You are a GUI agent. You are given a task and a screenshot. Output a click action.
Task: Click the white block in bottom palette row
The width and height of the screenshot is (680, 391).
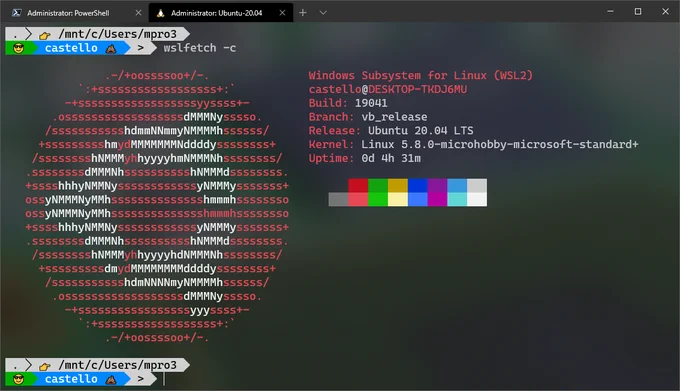click(477, 199)
